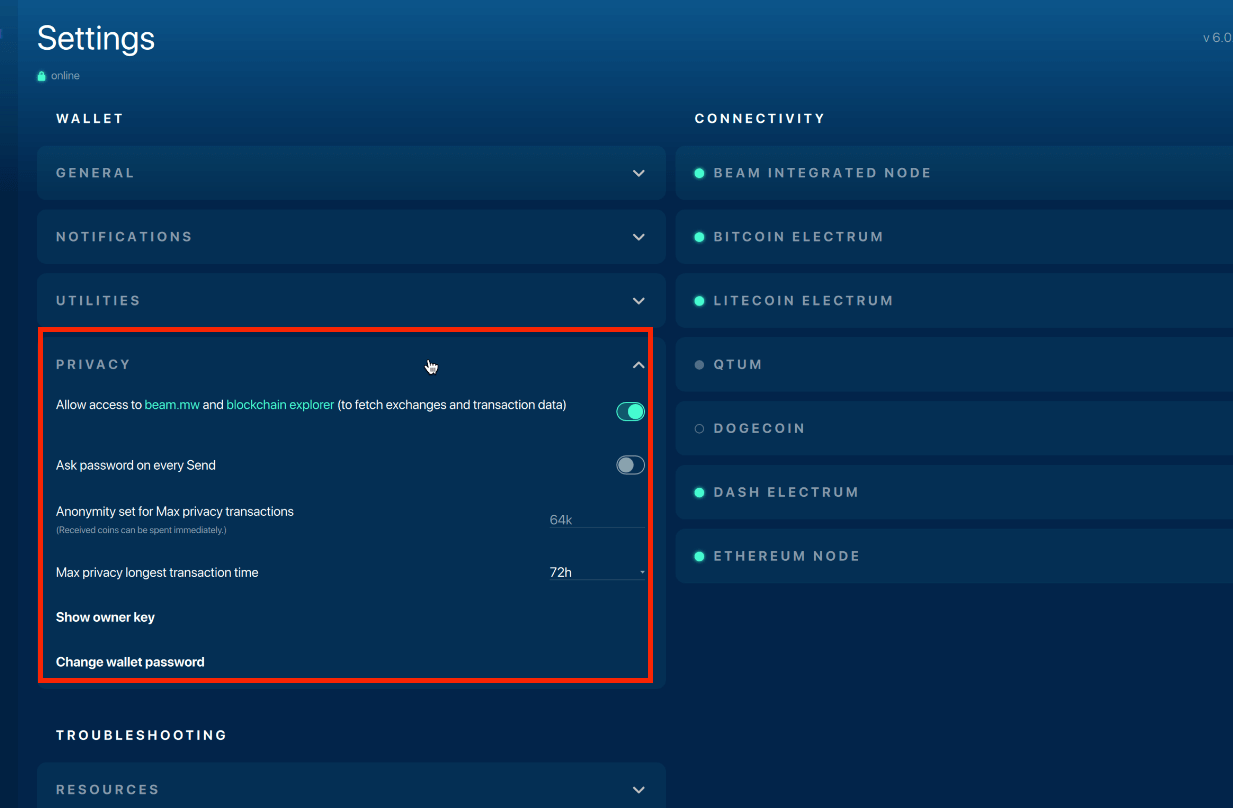Expand the Notifications section chevron
Screen dimensions: 1233x808
tap(639, 237)
